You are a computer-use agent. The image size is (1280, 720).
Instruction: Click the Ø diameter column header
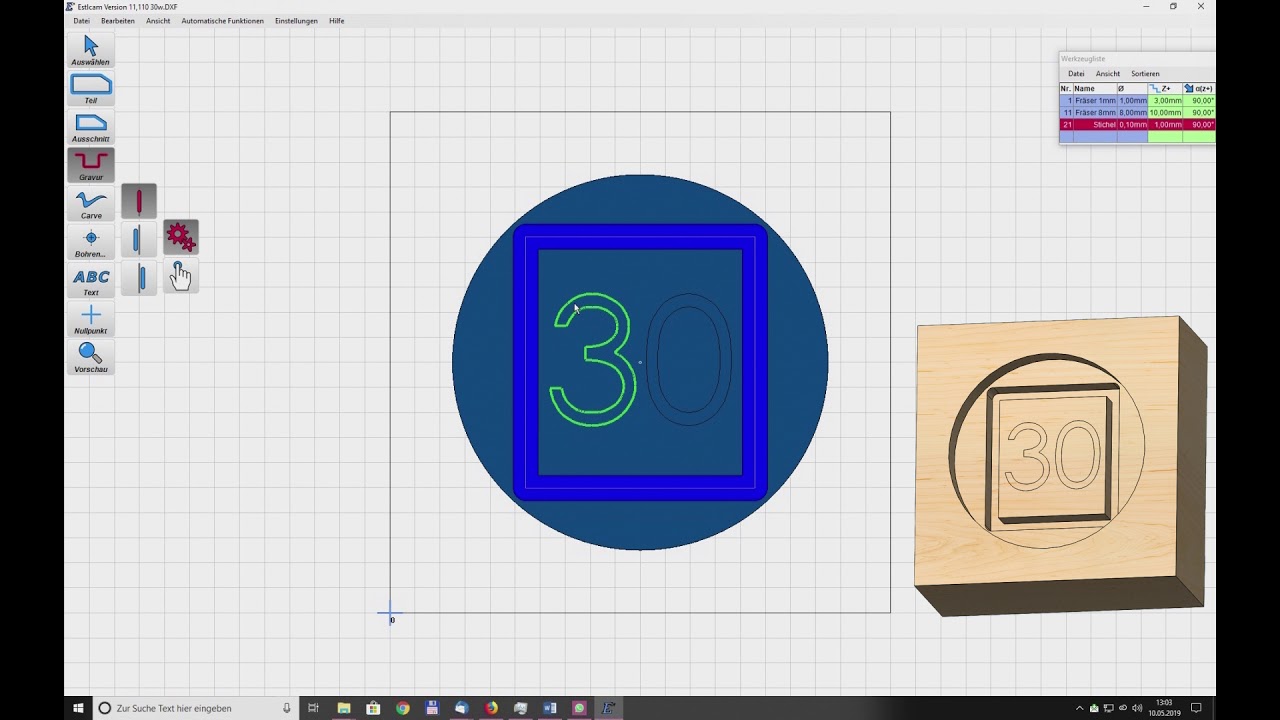(x=1132, y=89)
